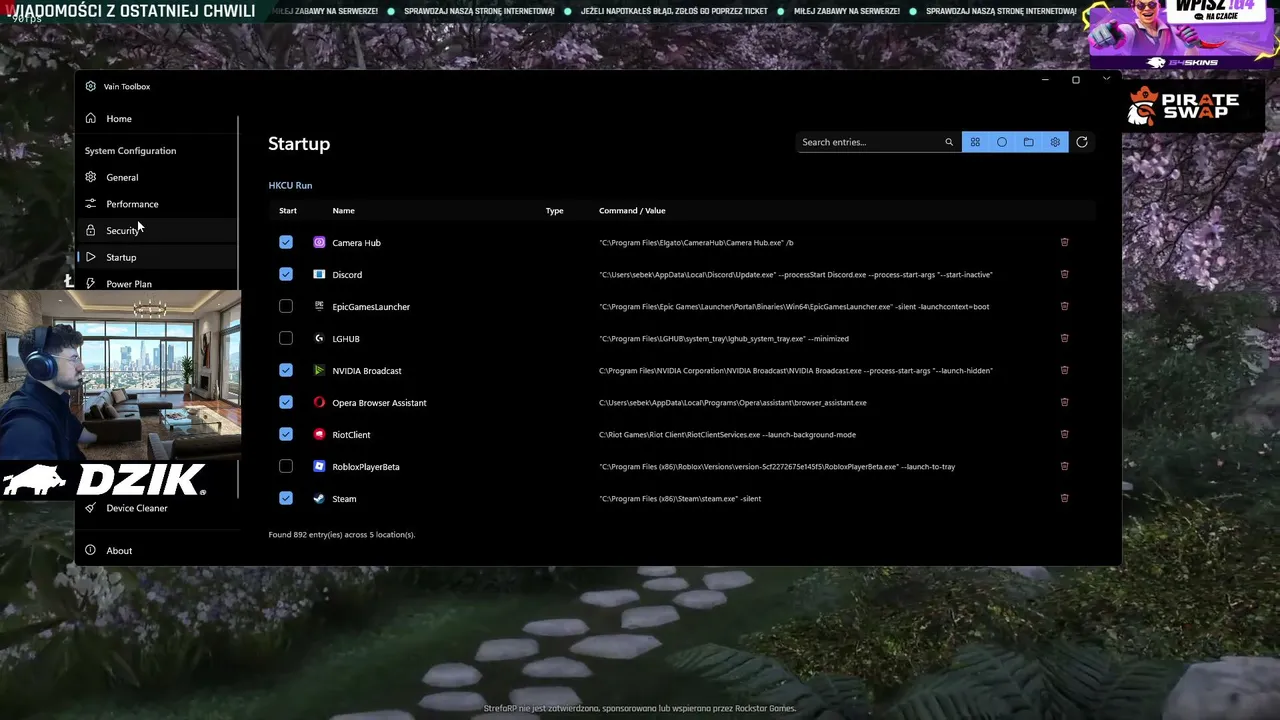This screenshot has height=720, width=1280.
Task: Delete the Opera Browser Assistant entry
Action: click(1064, 402)
